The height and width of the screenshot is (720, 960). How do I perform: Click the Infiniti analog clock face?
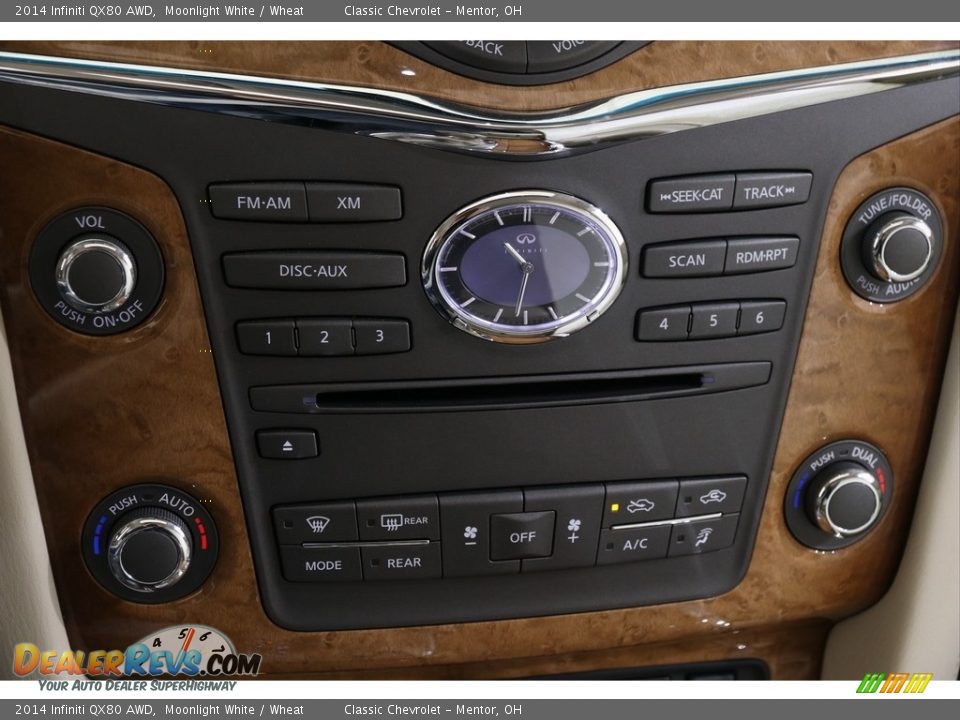click(x=525, y=265)
